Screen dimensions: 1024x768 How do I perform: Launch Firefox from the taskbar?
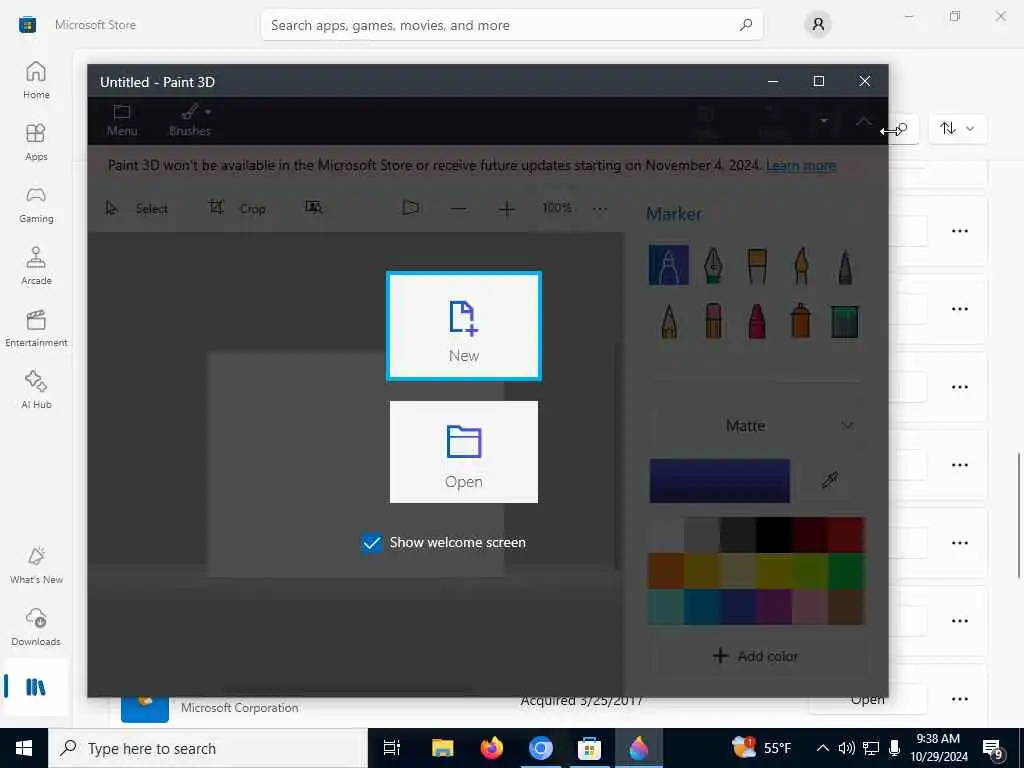tap(492, 748)
